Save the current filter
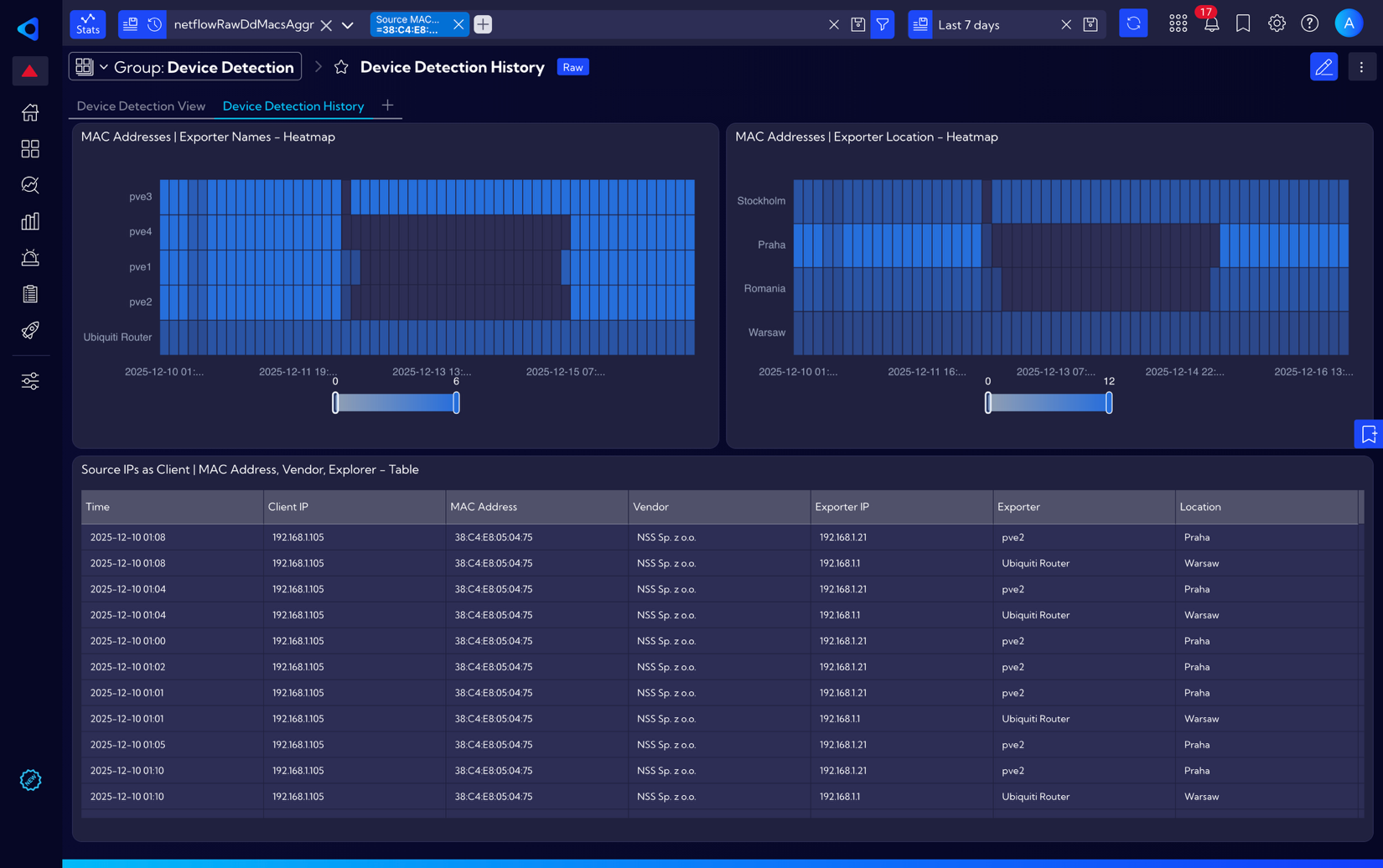This screenshot has width=1383, height=868. pyautogui.click(x=857, y=24)
